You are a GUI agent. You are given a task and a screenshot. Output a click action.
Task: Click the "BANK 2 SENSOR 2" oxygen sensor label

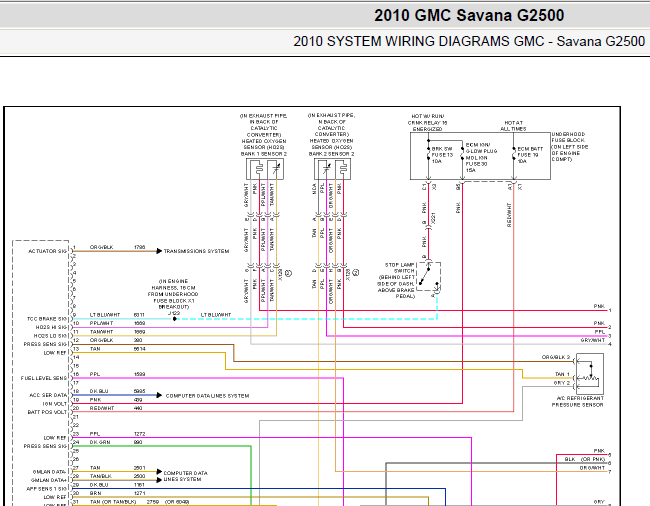(x=331, y=154)
